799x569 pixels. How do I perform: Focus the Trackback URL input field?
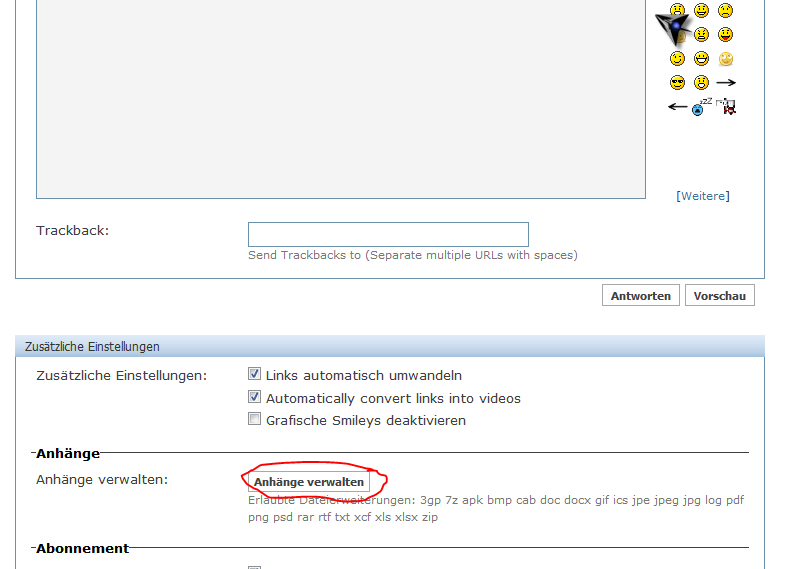click(388, 234)
